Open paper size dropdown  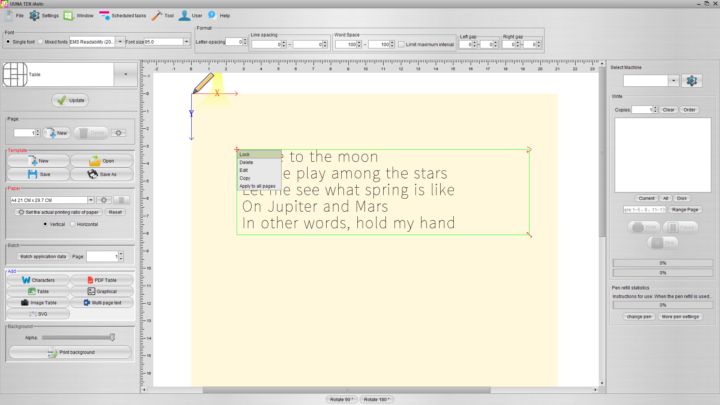tap(90, 200)
